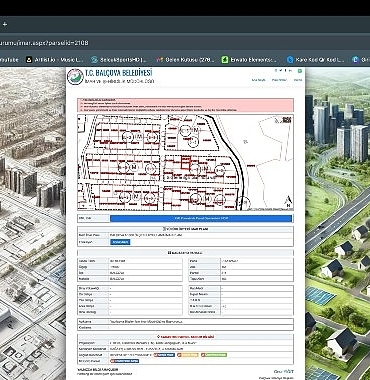
Task: Click the wide blue bar button below map
Action: (201, 218)
